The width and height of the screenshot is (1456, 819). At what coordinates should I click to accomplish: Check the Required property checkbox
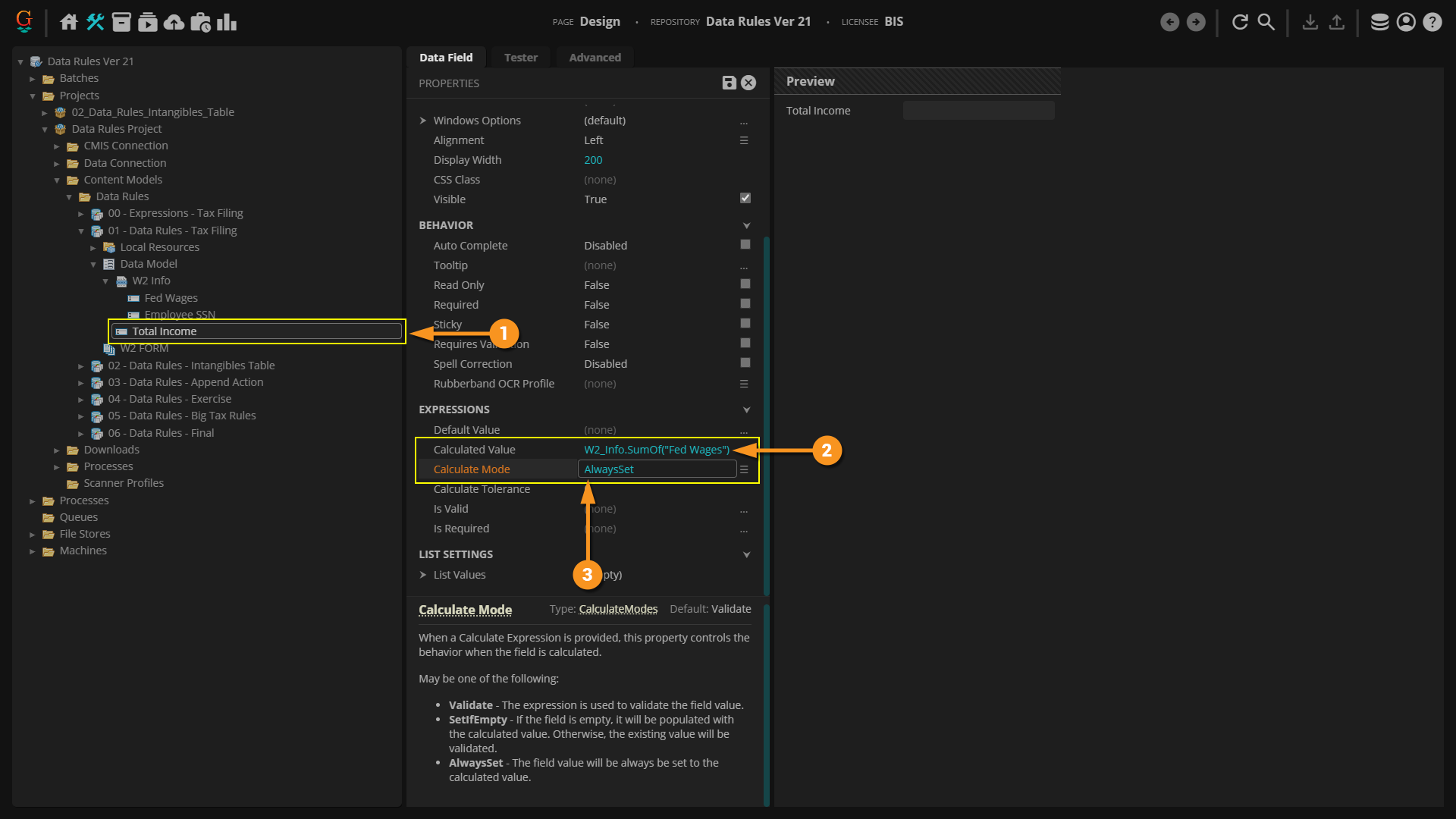(745, 303)
